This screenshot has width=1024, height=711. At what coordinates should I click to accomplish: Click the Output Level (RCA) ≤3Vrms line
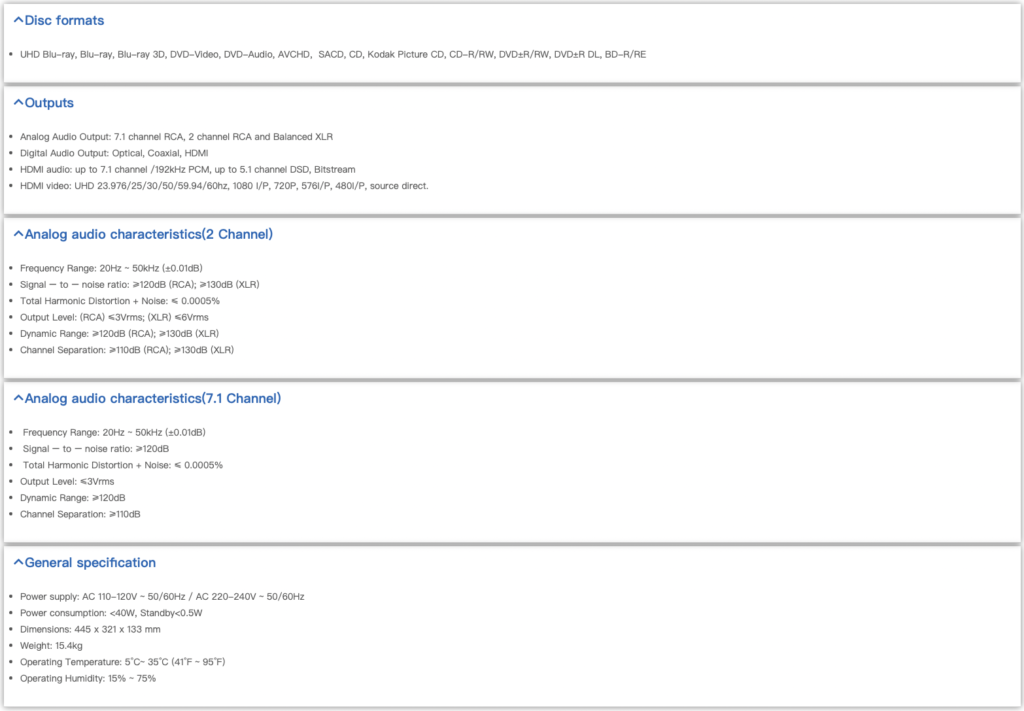112,317
